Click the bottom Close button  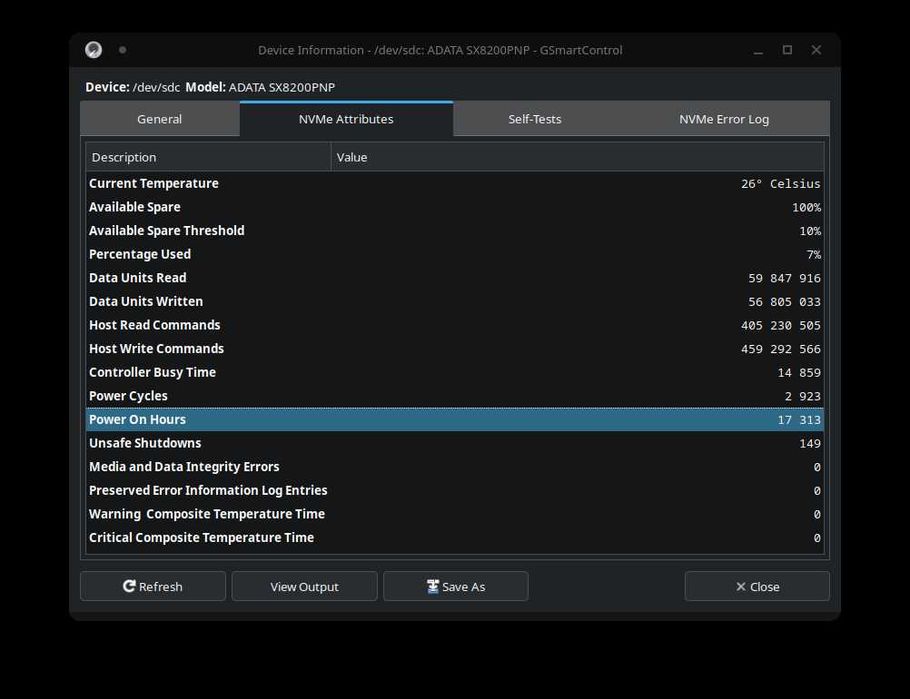[x=757, y=586]
